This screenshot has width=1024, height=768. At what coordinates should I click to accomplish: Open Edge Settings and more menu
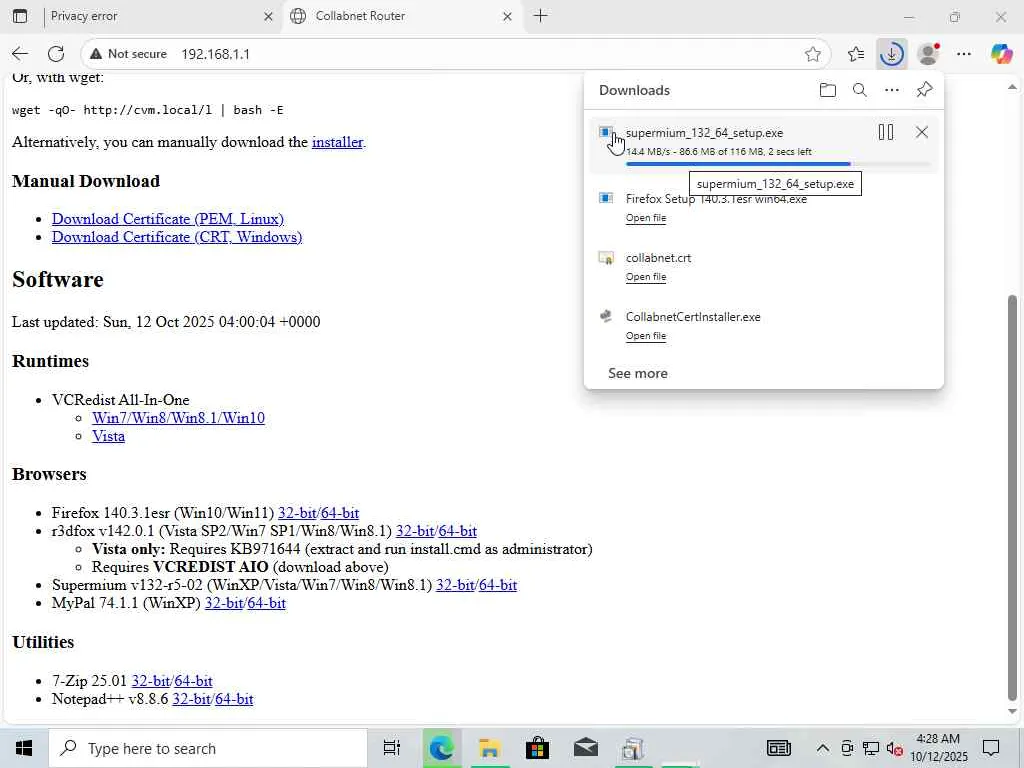964,54
